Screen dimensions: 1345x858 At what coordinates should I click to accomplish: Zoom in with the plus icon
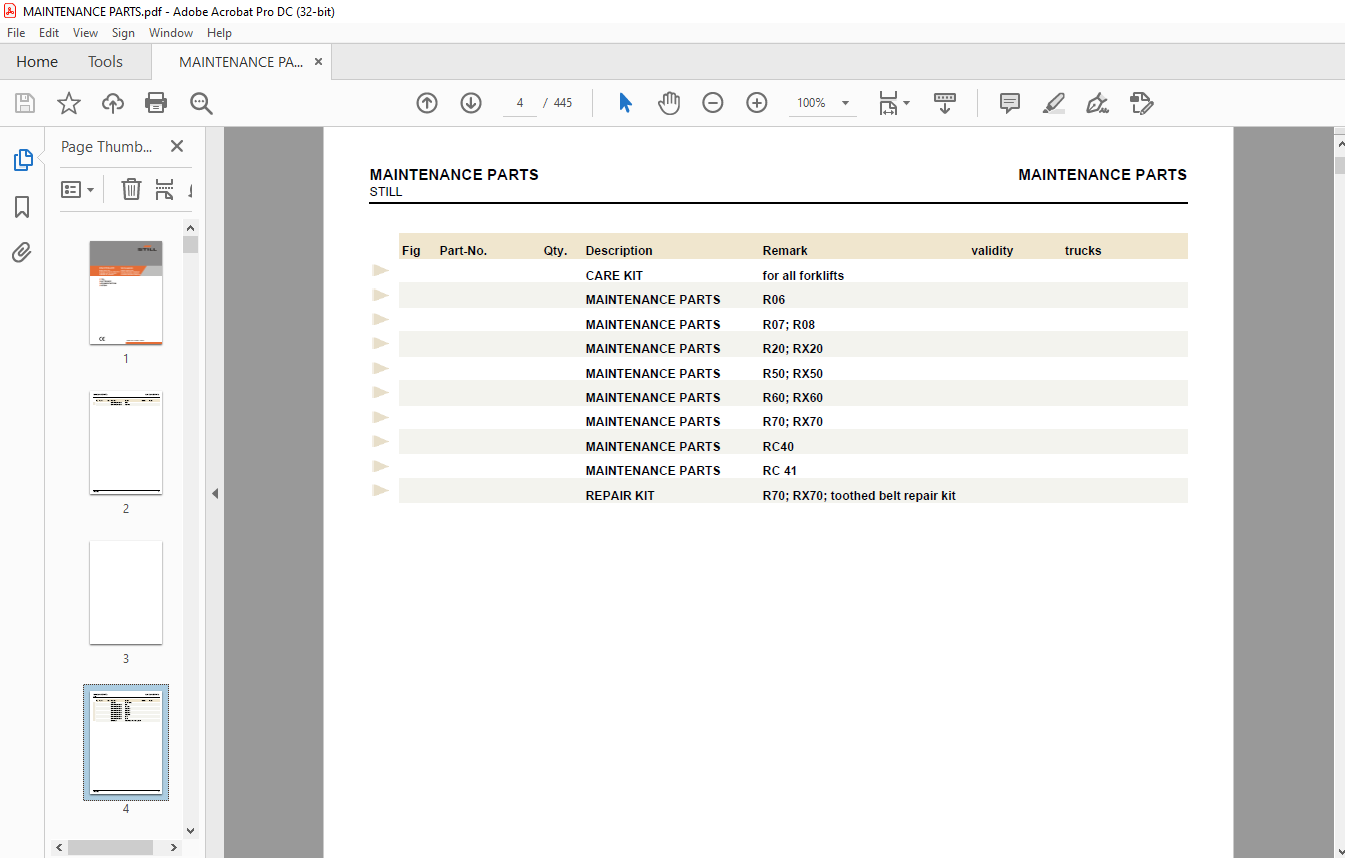757,103
